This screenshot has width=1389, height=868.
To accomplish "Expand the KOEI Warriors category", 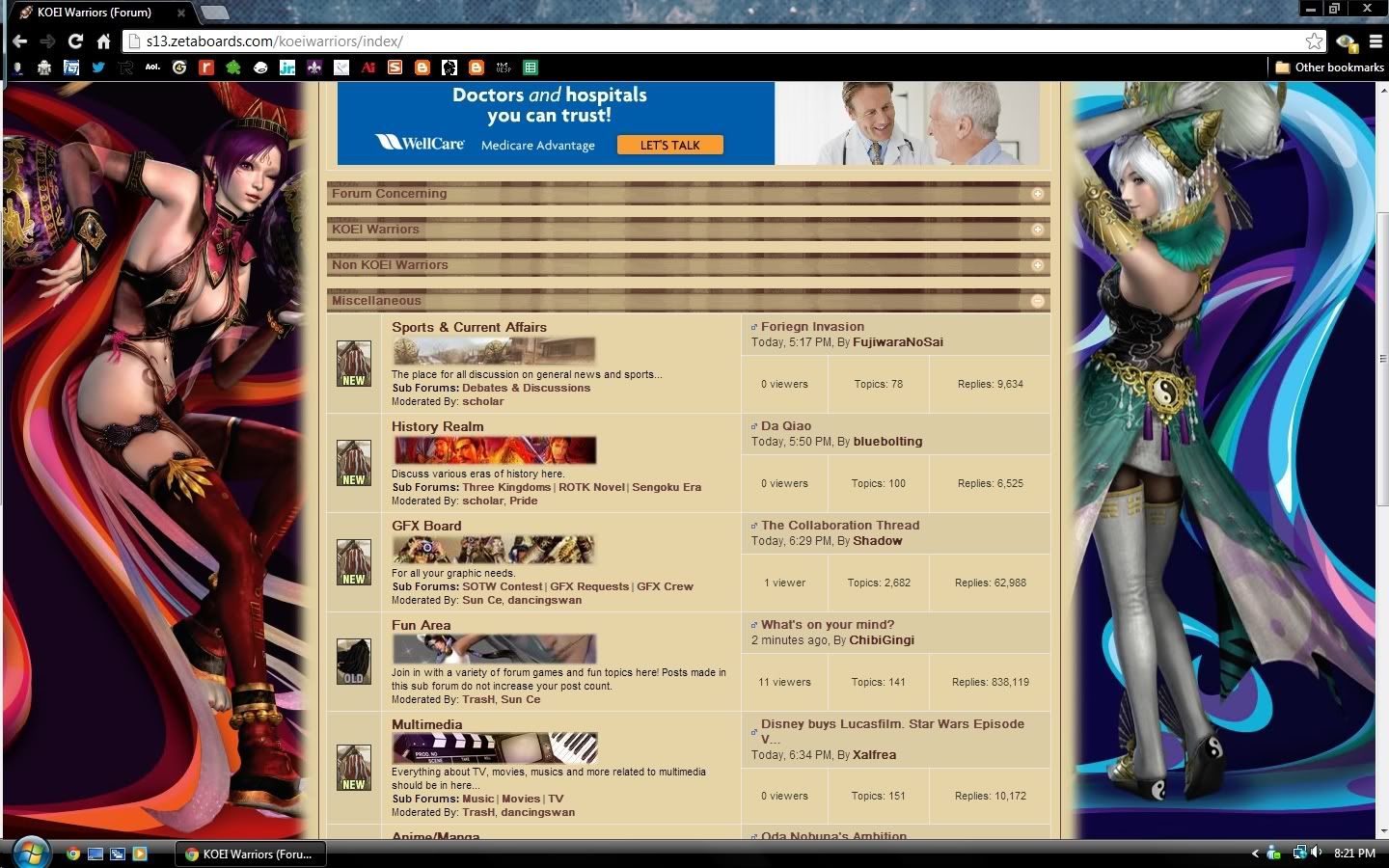I will pos(1037,230).
